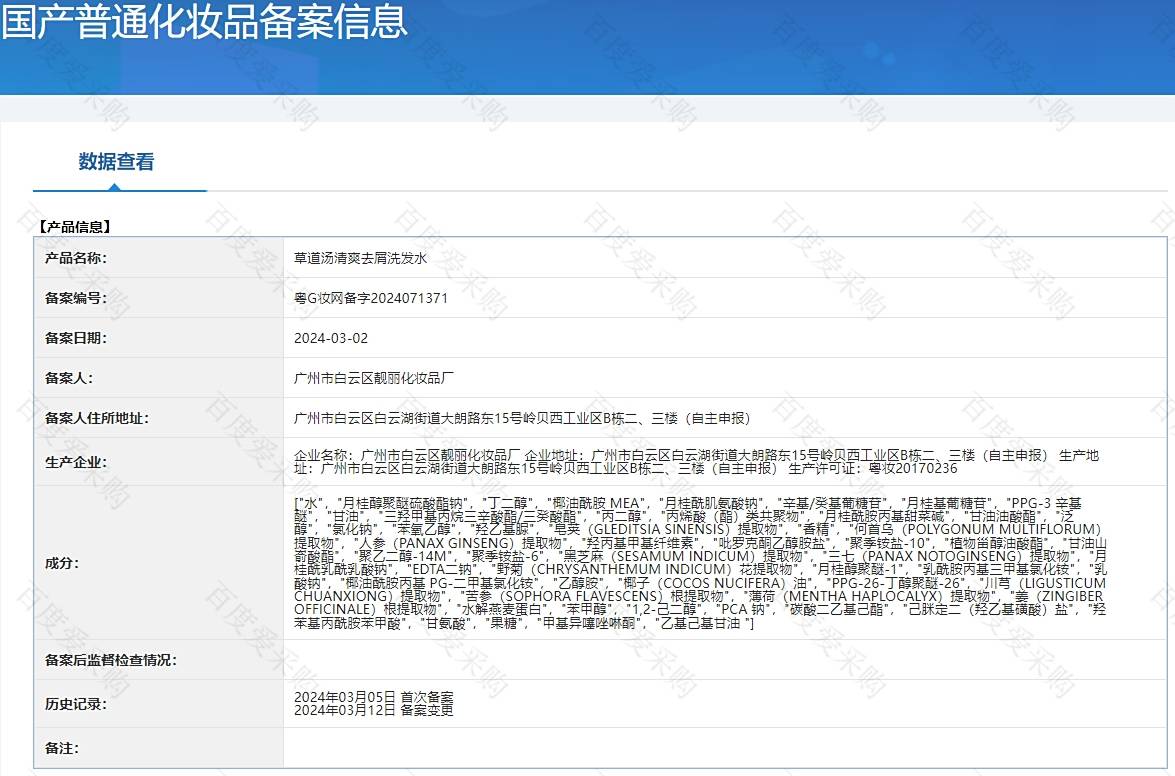Click the 历史记录 row label
1175x776 pixels.
pyautogui.click(x=76, y=704)
